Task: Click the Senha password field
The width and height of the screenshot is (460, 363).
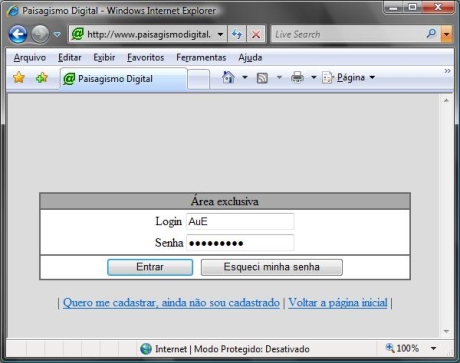Action: click(240, 243)
